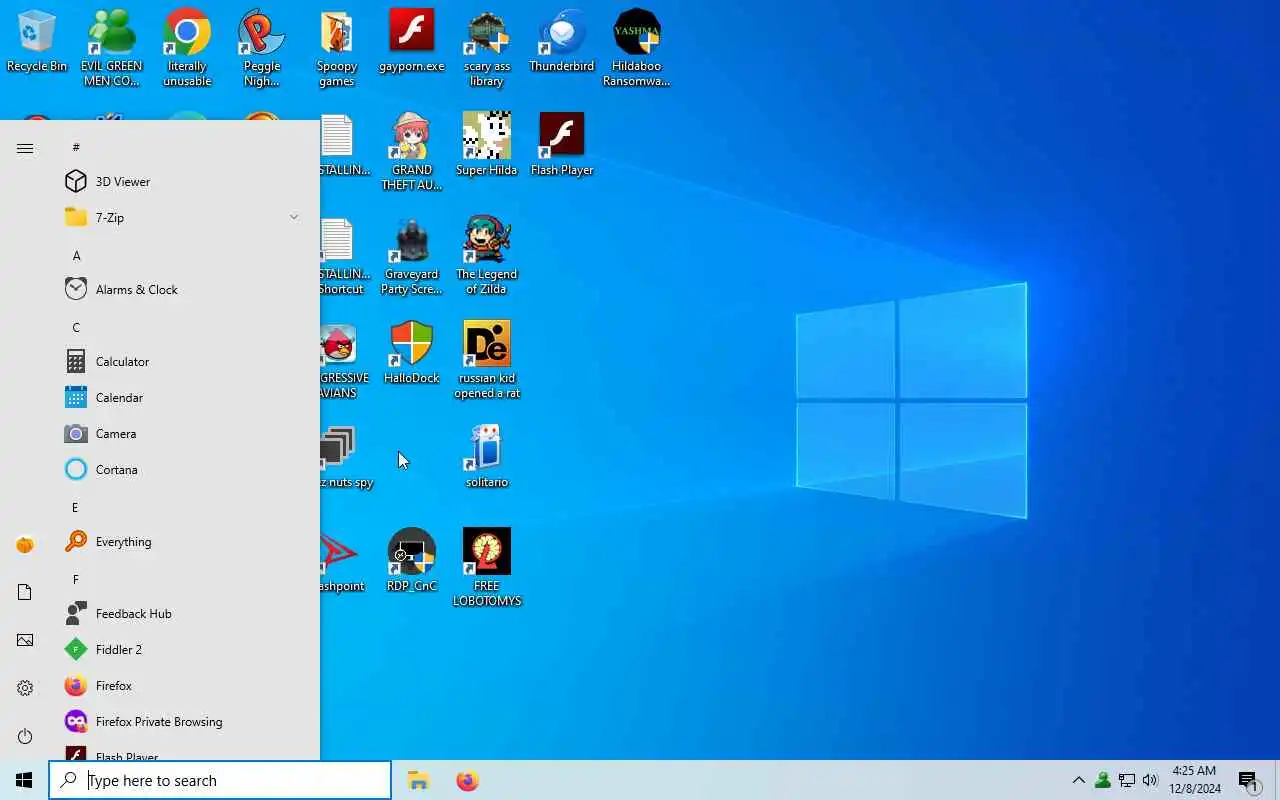
Task: Jump to the F letter header
Action: (x=75, y=579)
